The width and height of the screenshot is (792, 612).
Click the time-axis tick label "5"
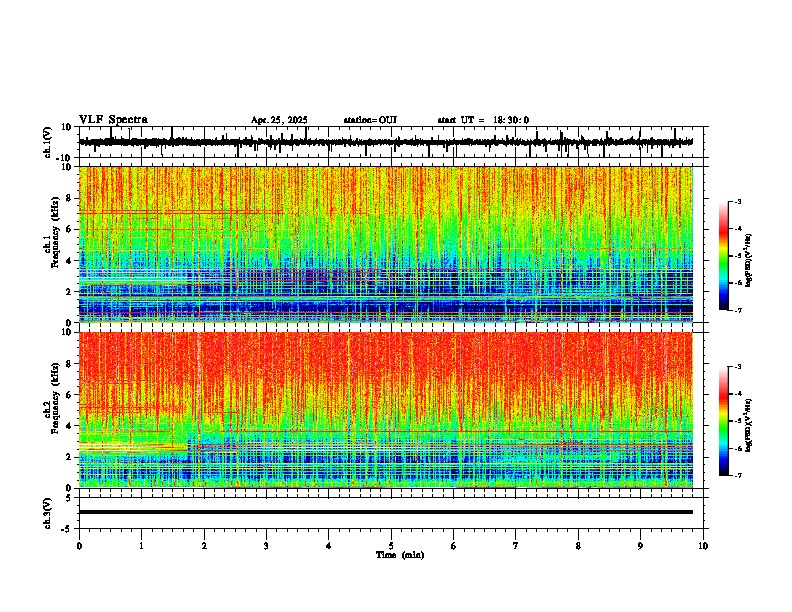click(x=391, y=546)
